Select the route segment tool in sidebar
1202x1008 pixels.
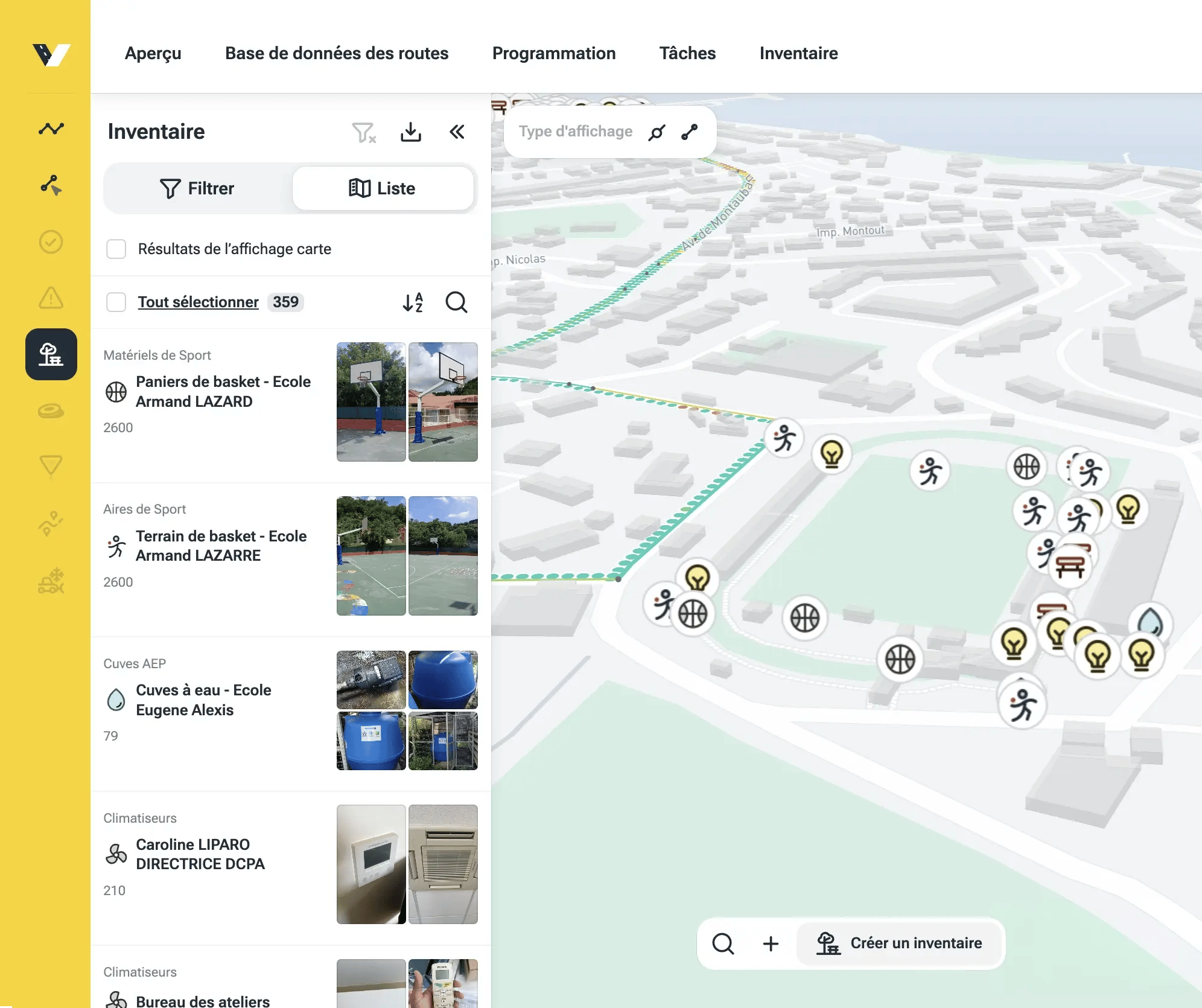tap(51, 185)
